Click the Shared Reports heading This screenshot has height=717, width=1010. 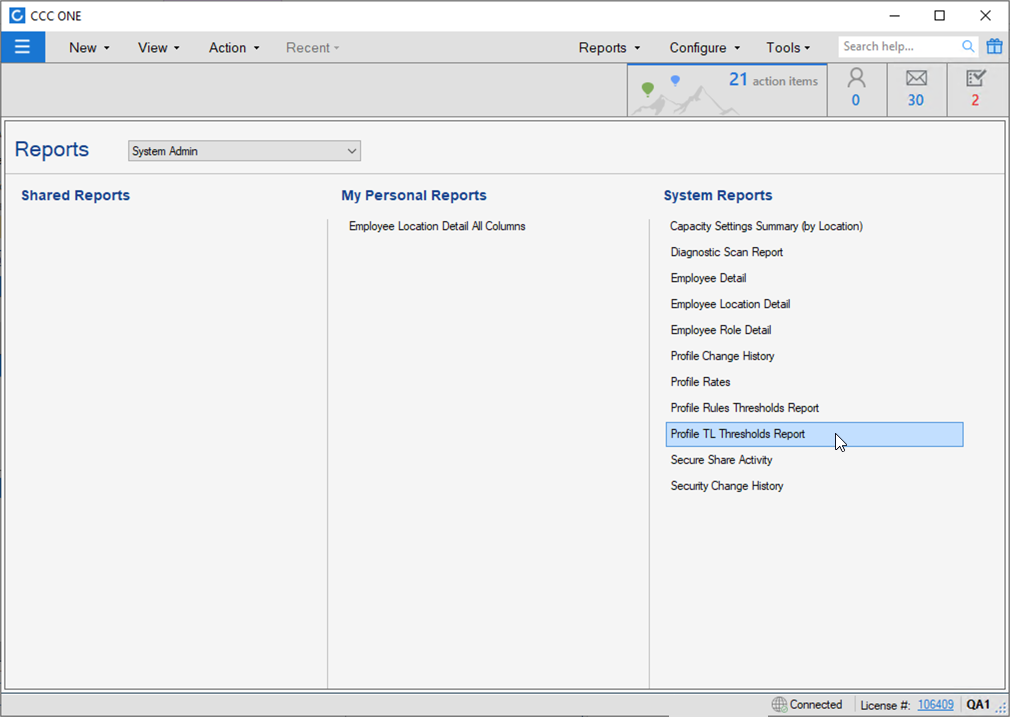75,195
